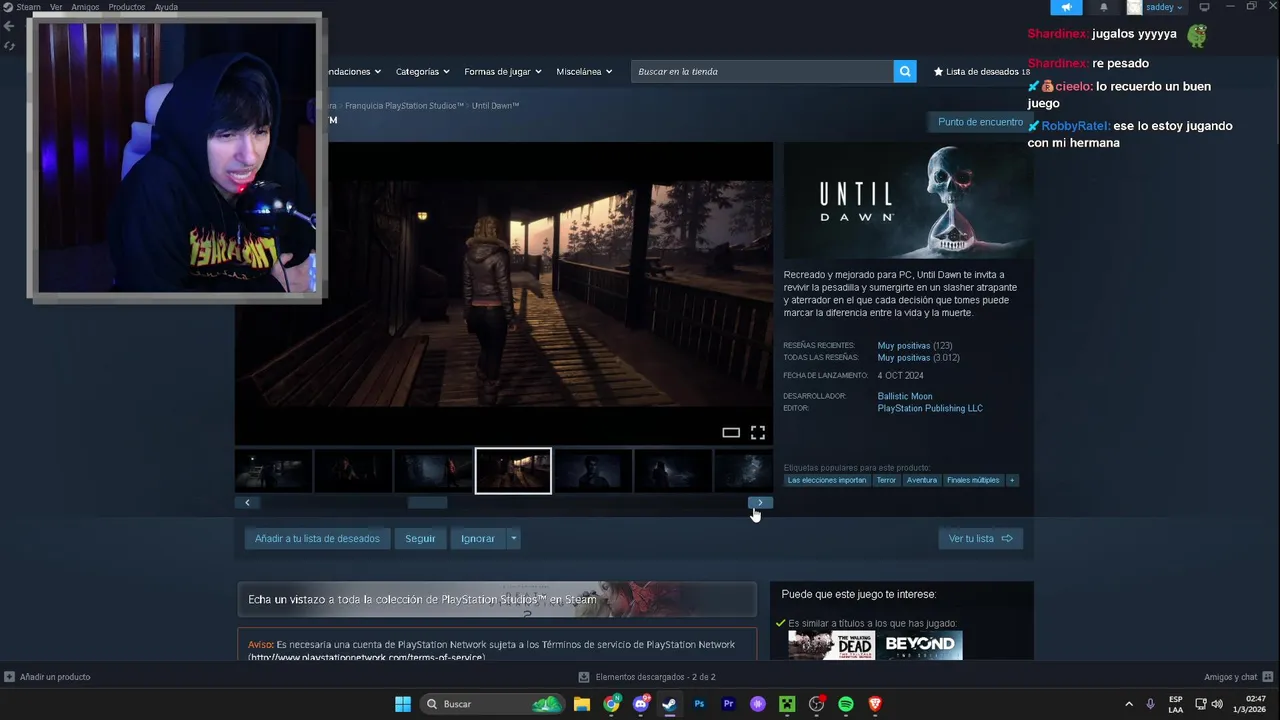Expand the Categorías dropdown

click(422, 71)
